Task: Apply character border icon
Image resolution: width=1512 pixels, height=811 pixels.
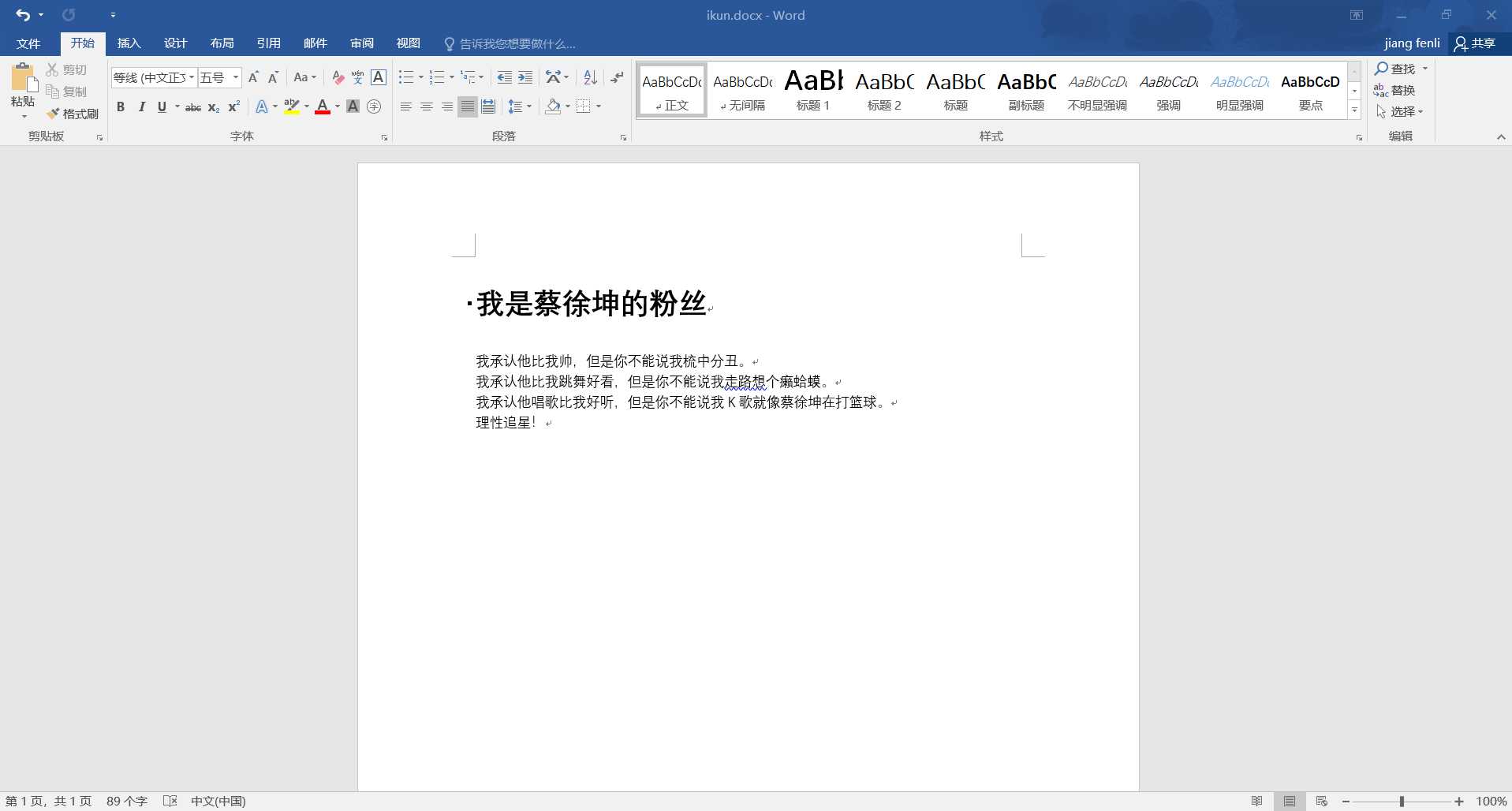Action: 379,77
